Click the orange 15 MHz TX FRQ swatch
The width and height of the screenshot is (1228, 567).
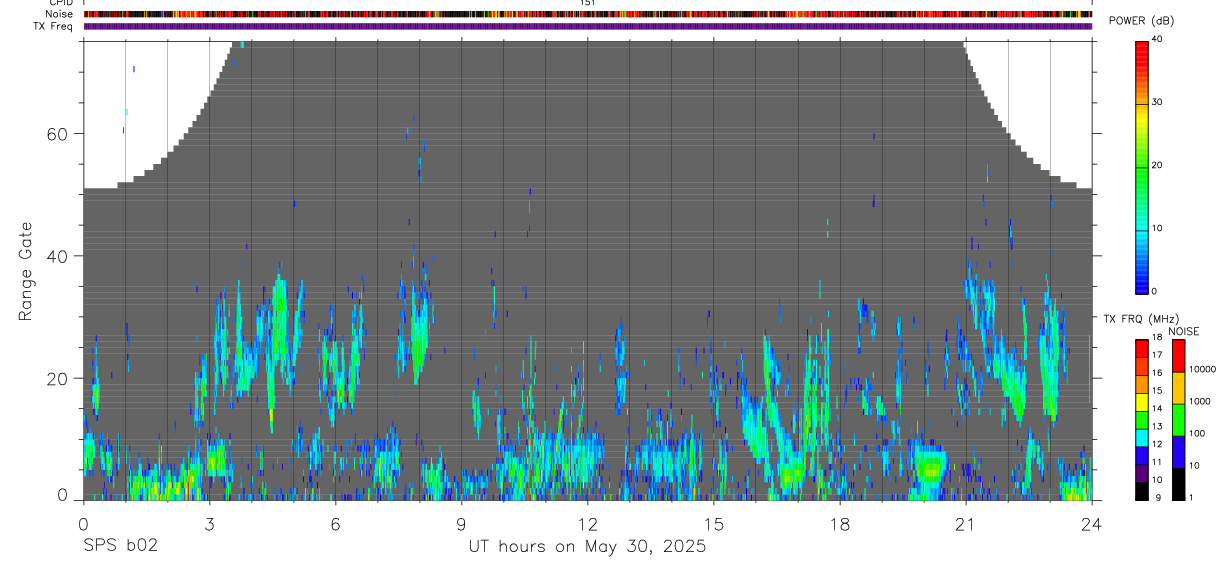[x=1141, y=385]
